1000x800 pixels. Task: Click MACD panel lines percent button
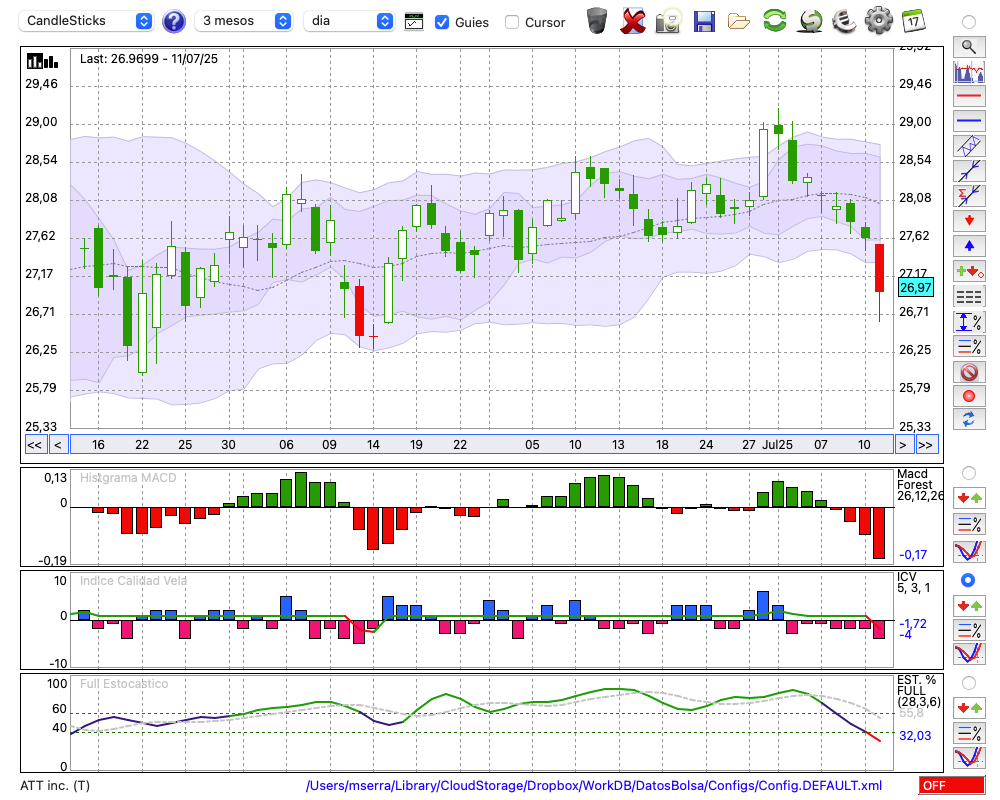969,524
